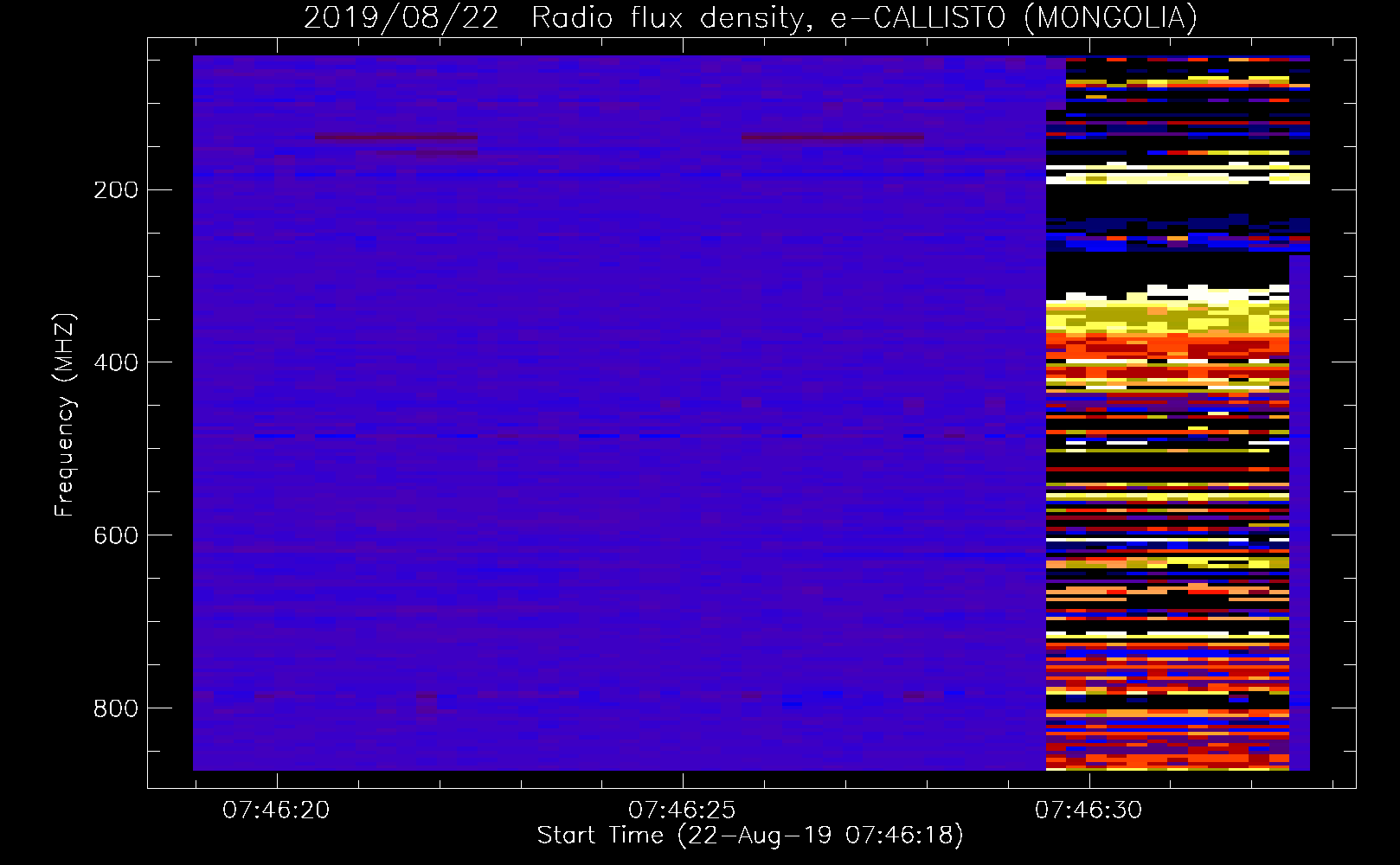Click the '600' frequency tick label
This screenshot has width=1400, height=865.
pyautogui.click(x=116, y=535)
